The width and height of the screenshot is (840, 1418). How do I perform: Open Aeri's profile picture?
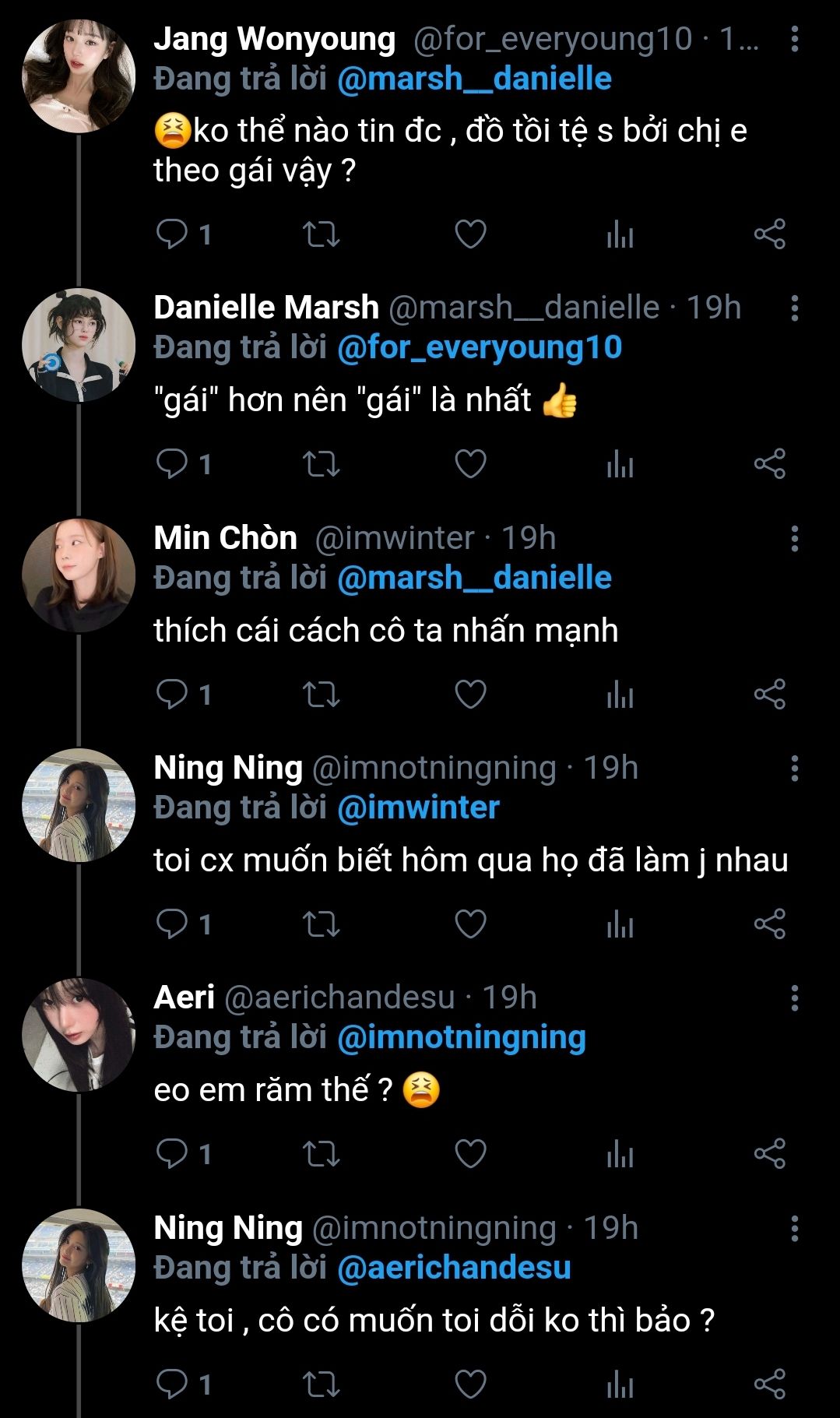79,1035
